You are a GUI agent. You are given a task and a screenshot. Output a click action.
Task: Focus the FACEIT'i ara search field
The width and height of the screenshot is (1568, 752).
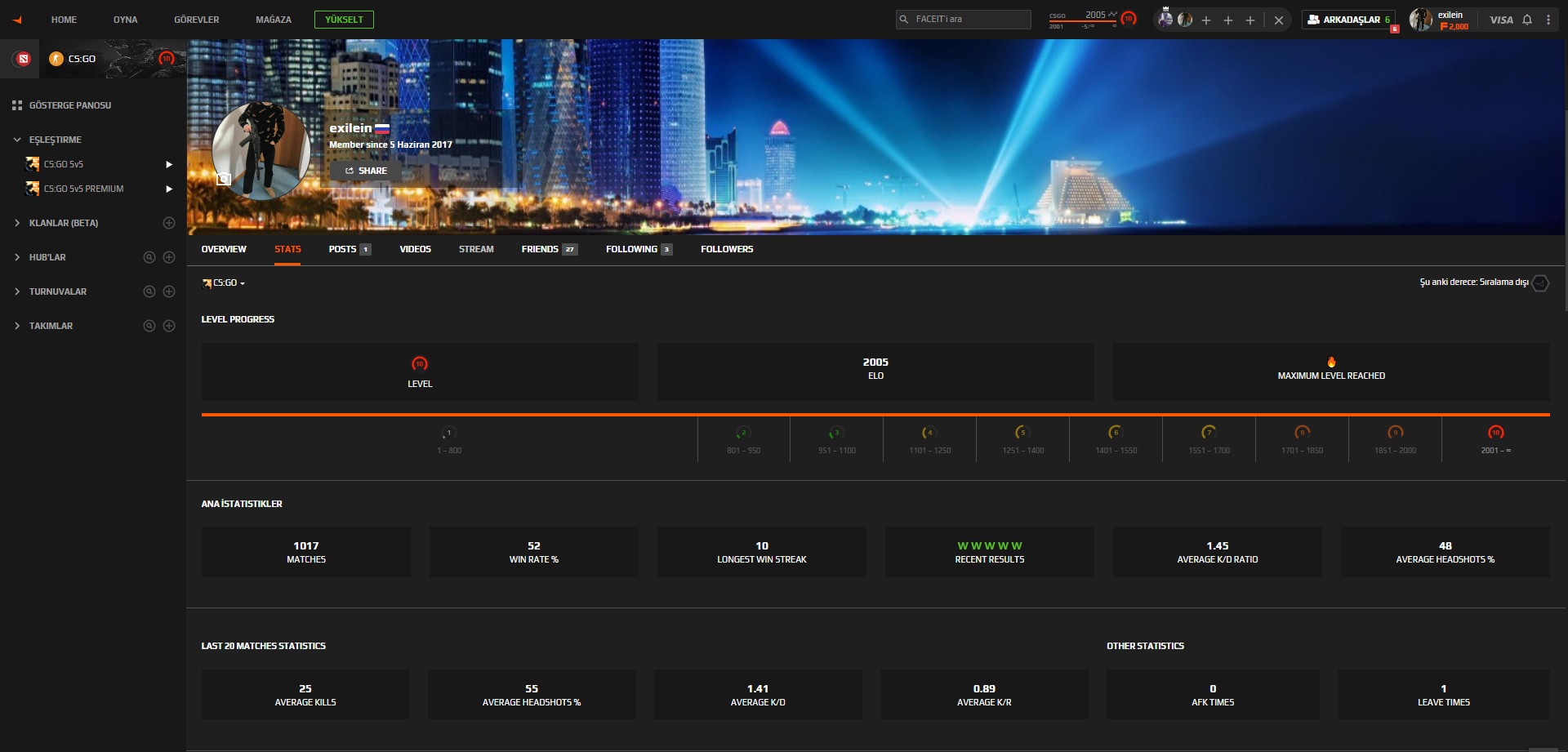(964, 20)
